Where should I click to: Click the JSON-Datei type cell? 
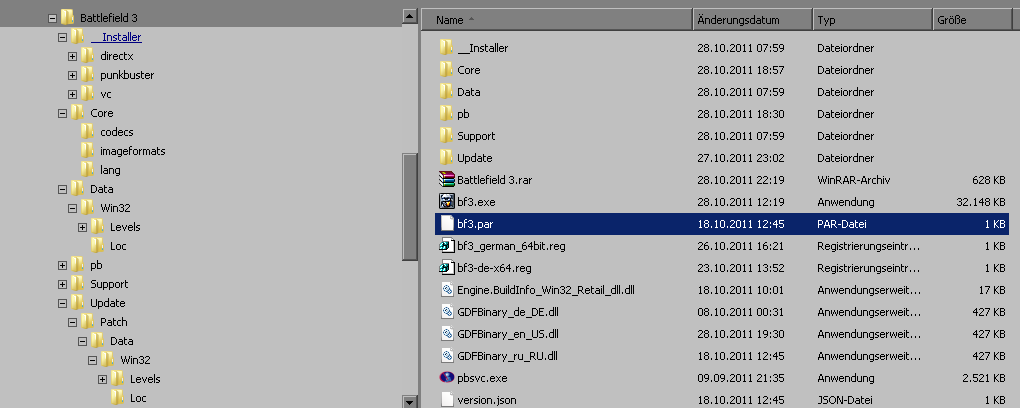click(x=845, y=400)
